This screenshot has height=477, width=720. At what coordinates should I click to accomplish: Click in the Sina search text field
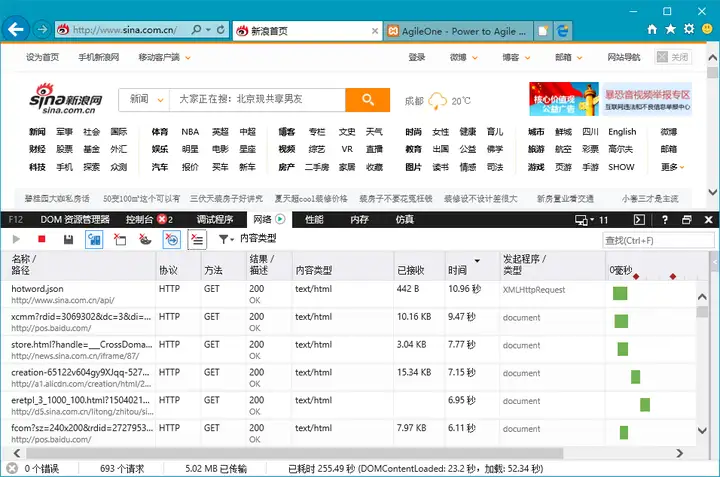point(257,100)
